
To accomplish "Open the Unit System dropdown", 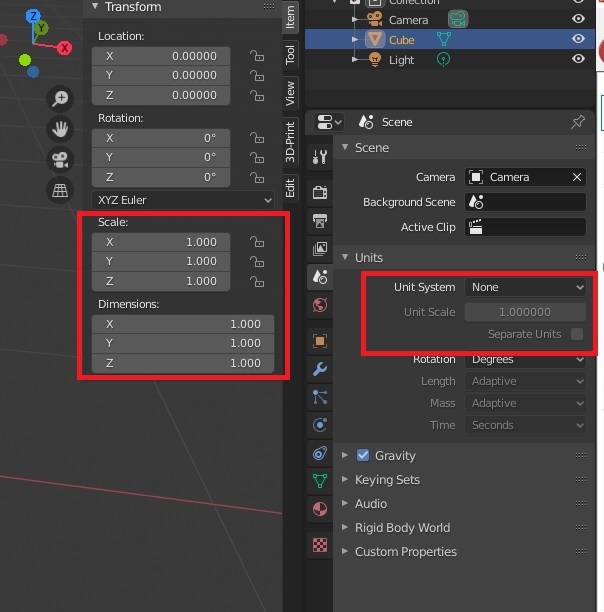I will coord(526,287).
